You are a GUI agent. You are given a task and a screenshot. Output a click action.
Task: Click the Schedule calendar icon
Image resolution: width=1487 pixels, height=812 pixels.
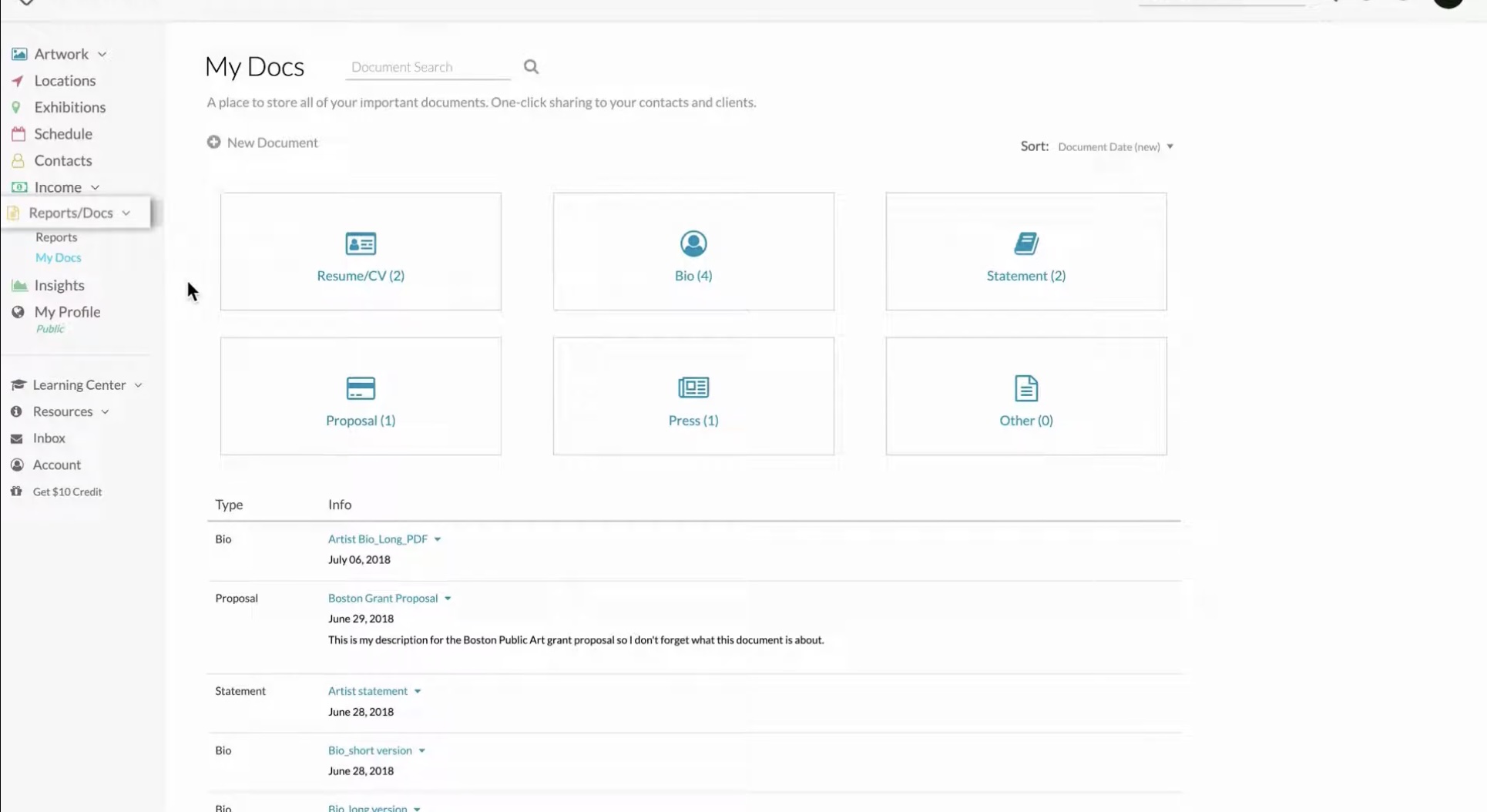(18, 134)
